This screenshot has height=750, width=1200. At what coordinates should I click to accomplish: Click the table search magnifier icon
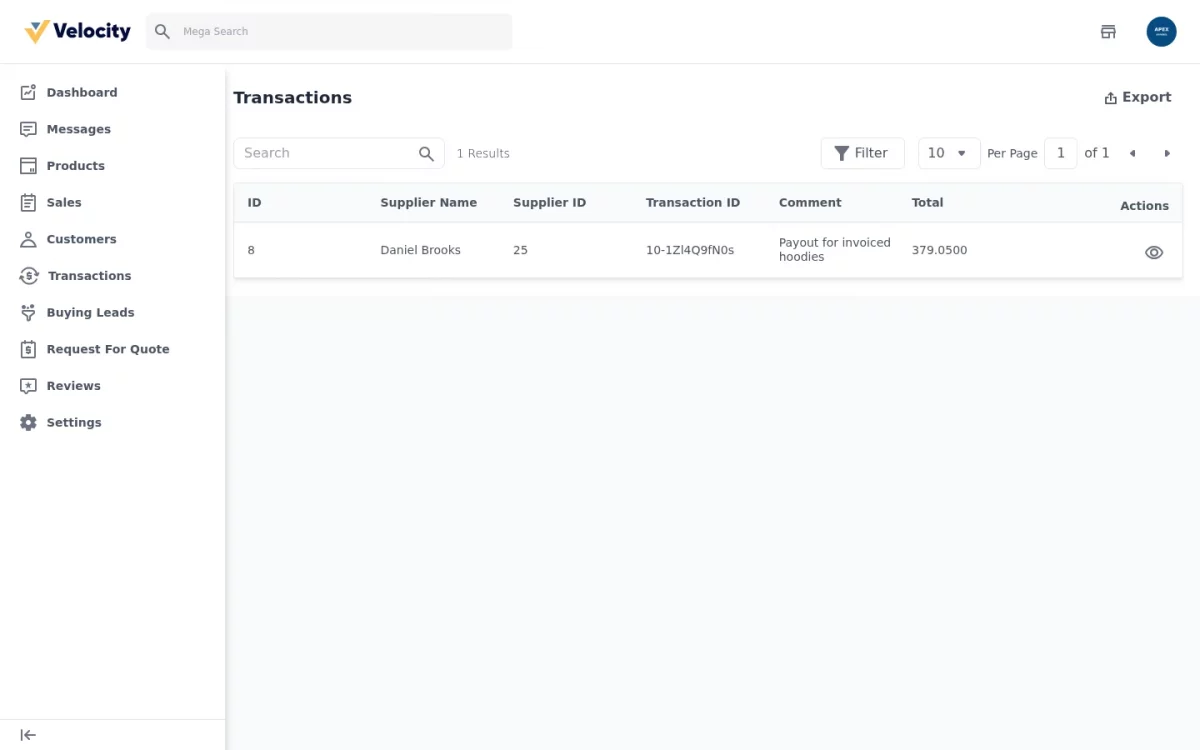pos(426,153)
